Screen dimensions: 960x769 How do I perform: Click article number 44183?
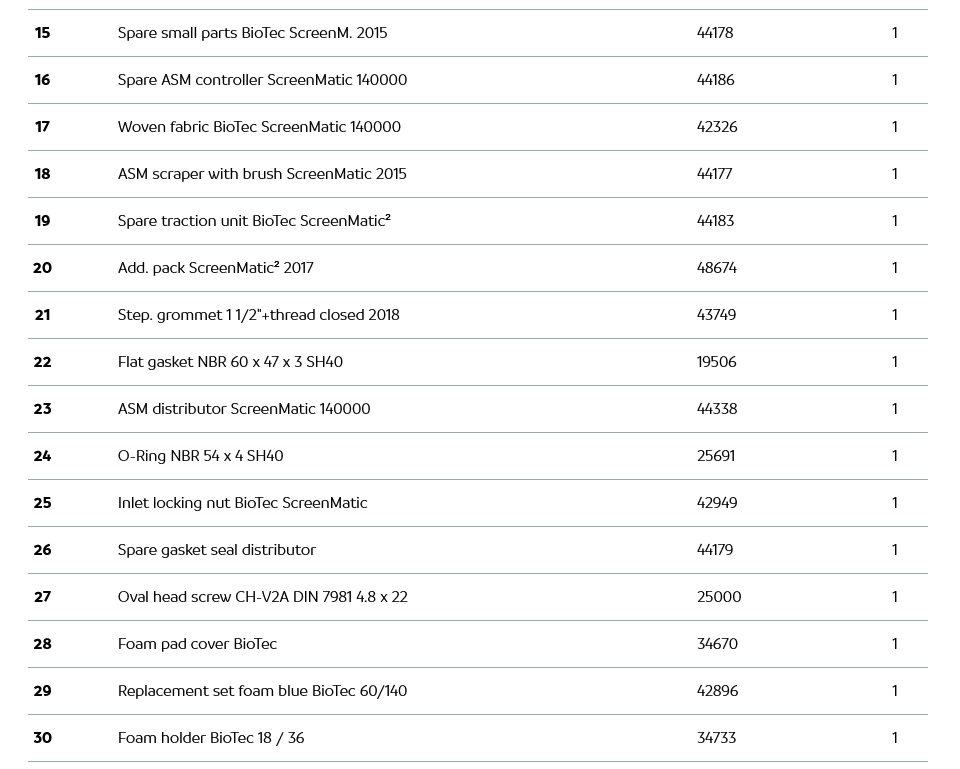pyautogui.click(x=715, y=221)
